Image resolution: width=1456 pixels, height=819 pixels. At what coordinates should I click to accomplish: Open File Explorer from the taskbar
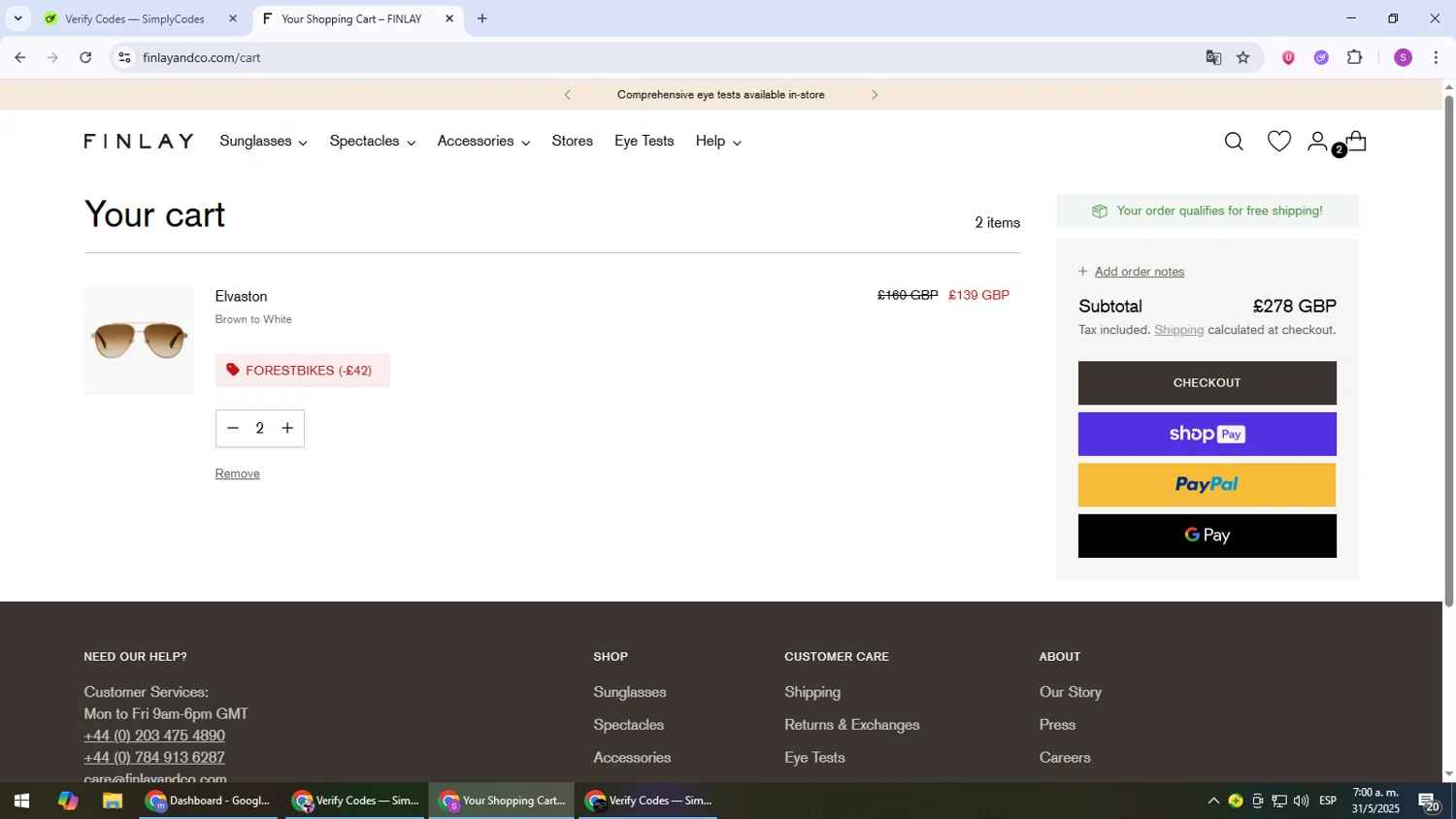coord(113,802)
